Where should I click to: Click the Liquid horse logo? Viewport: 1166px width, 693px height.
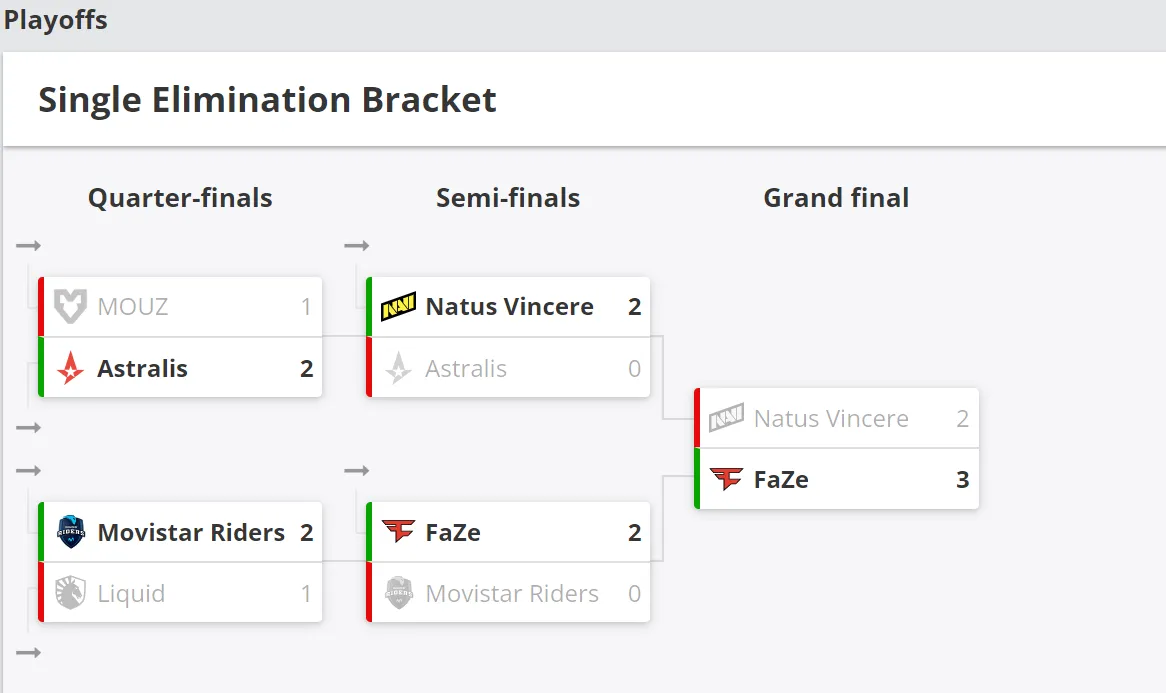71,593
